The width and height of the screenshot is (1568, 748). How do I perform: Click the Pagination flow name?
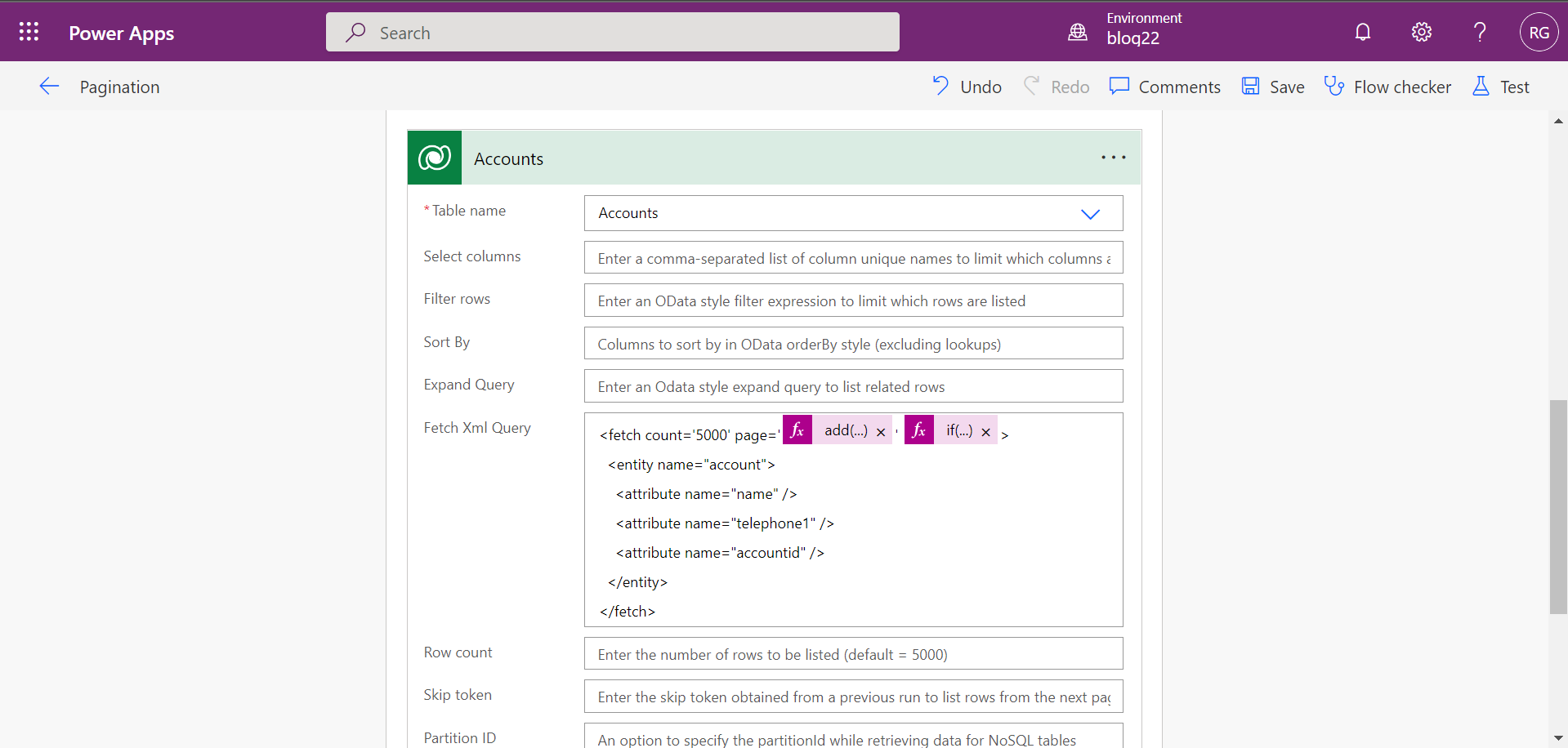(x=119, y=87)
